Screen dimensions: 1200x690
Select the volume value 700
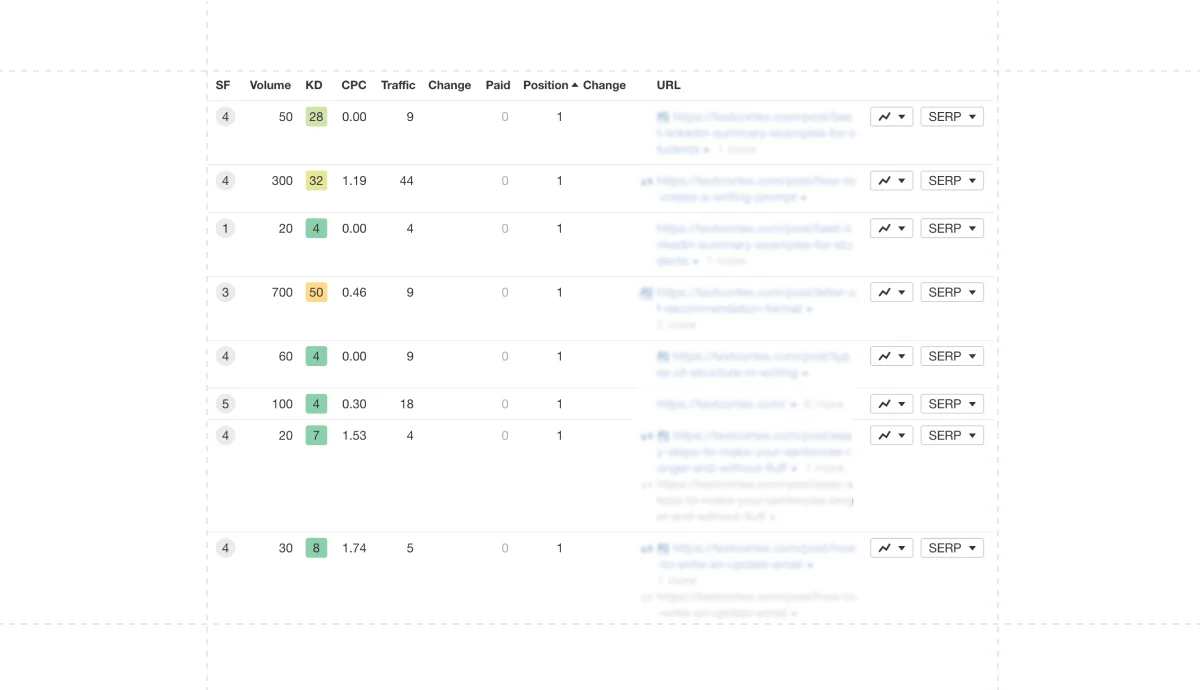(282, 293)
